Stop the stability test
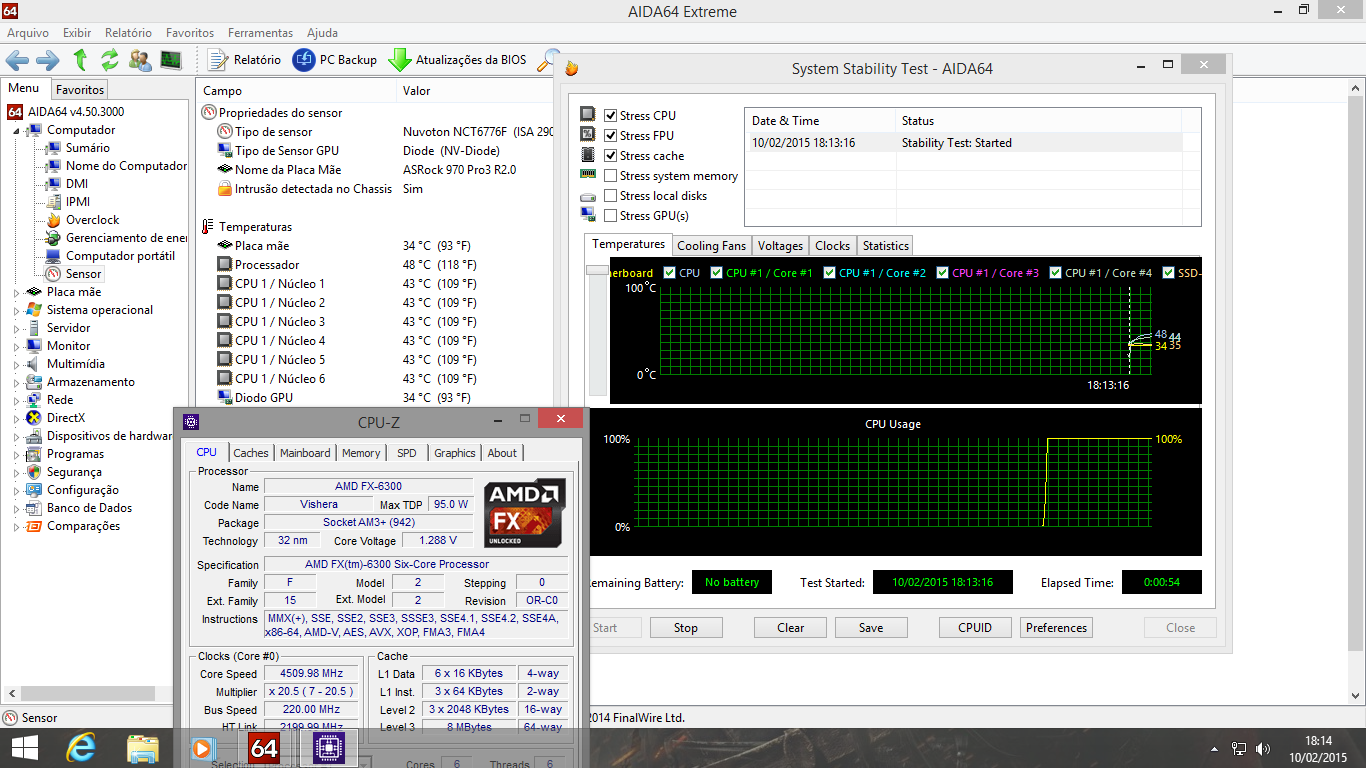 686,628
